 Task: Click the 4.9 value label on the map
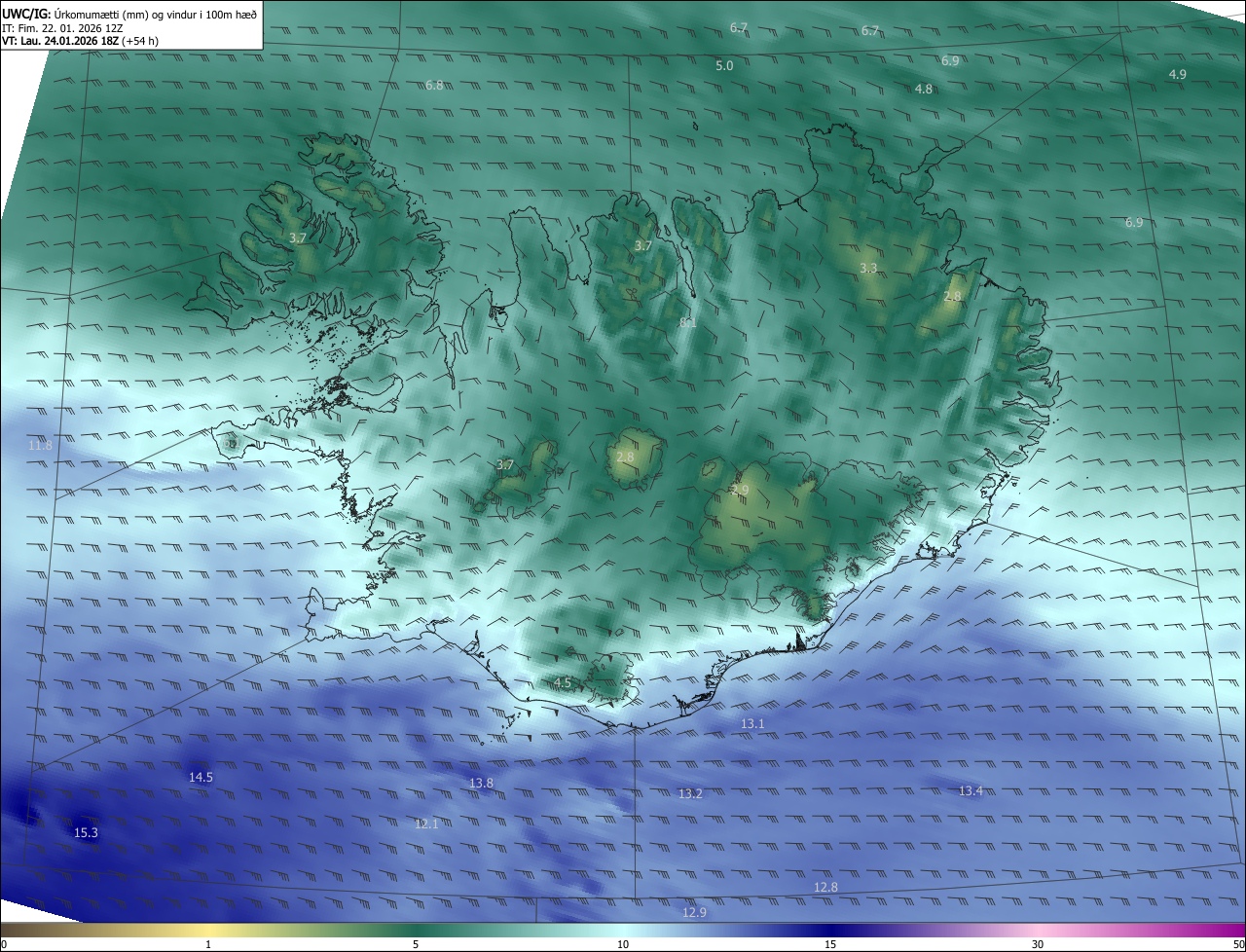coord(1178,75)
